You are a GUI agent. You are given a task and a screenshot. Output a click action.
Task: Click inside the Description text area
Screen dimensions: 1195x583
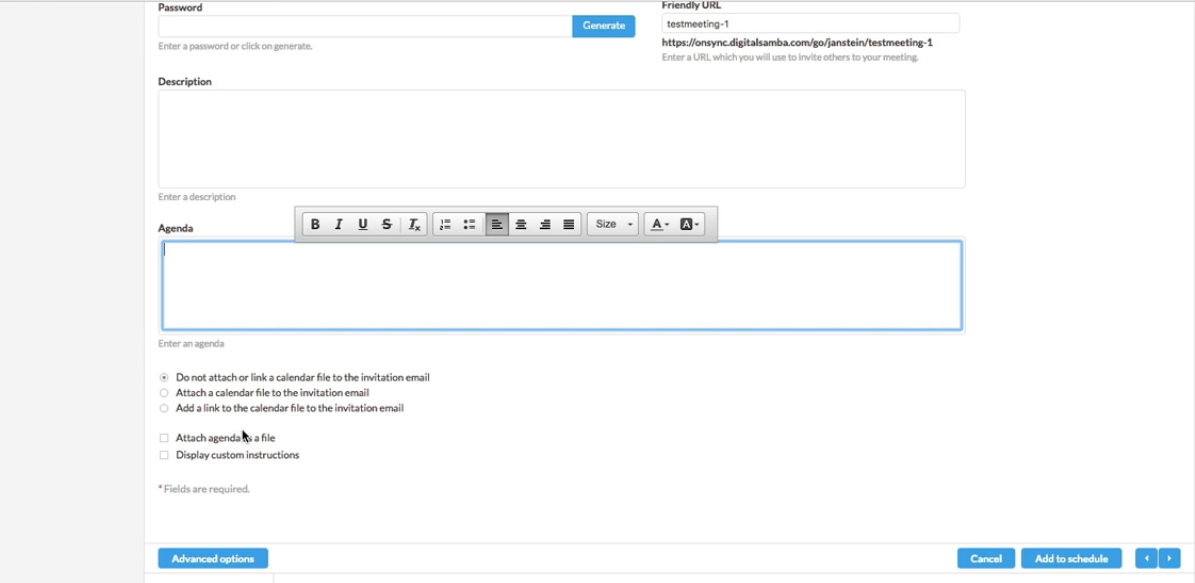(562, 139)
